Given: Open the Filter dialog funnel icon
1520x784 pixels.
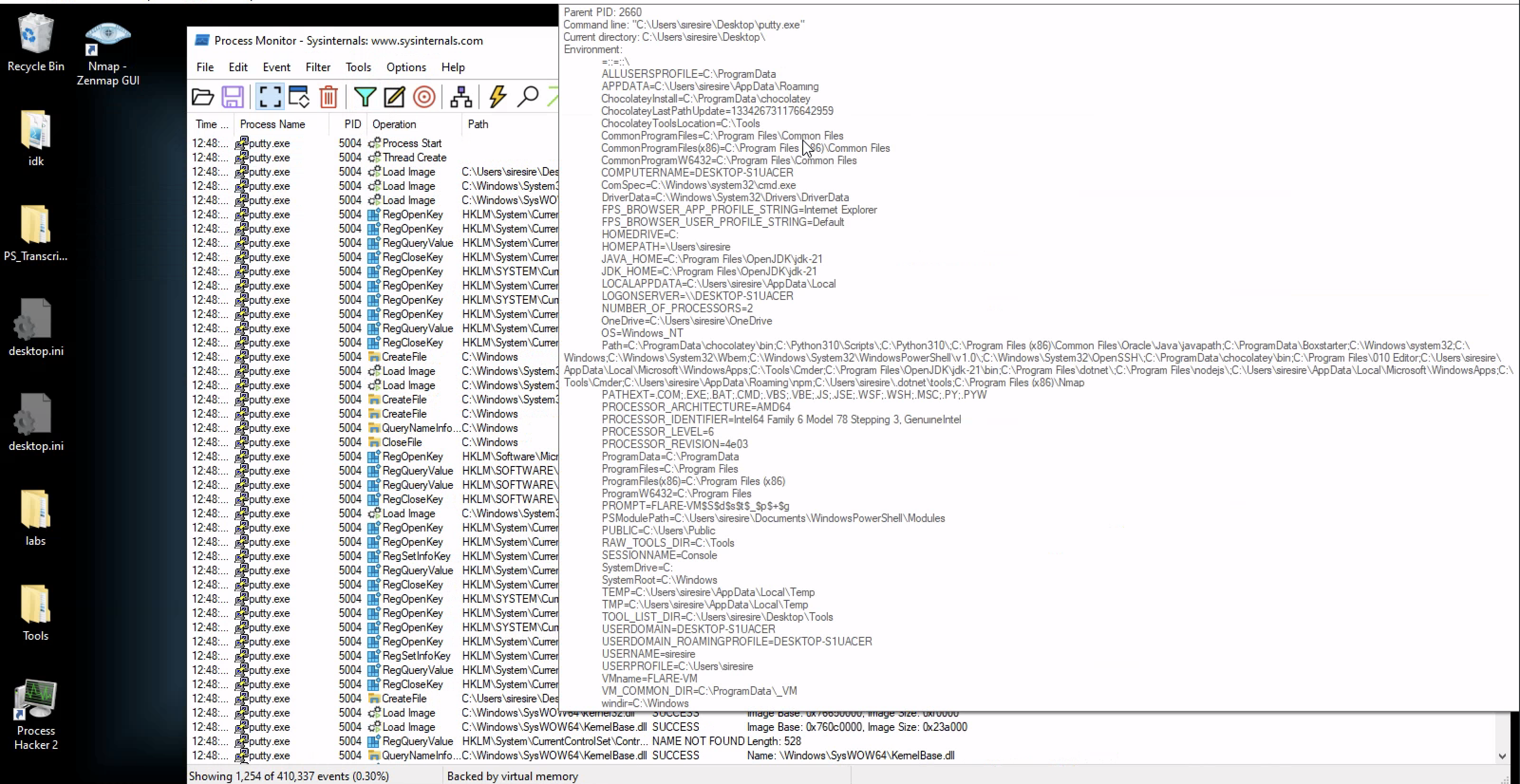Looking at the screenshot, I should (365, 97).
